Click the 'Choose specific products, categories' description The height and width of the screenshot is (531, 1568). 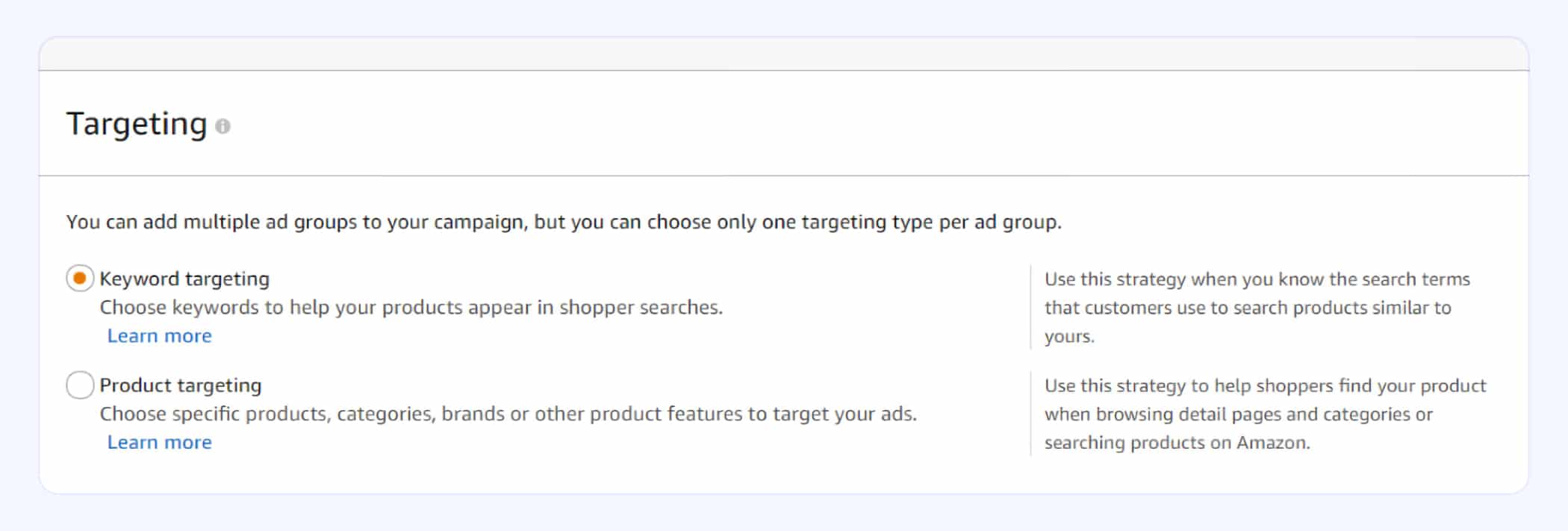[508, 414]
